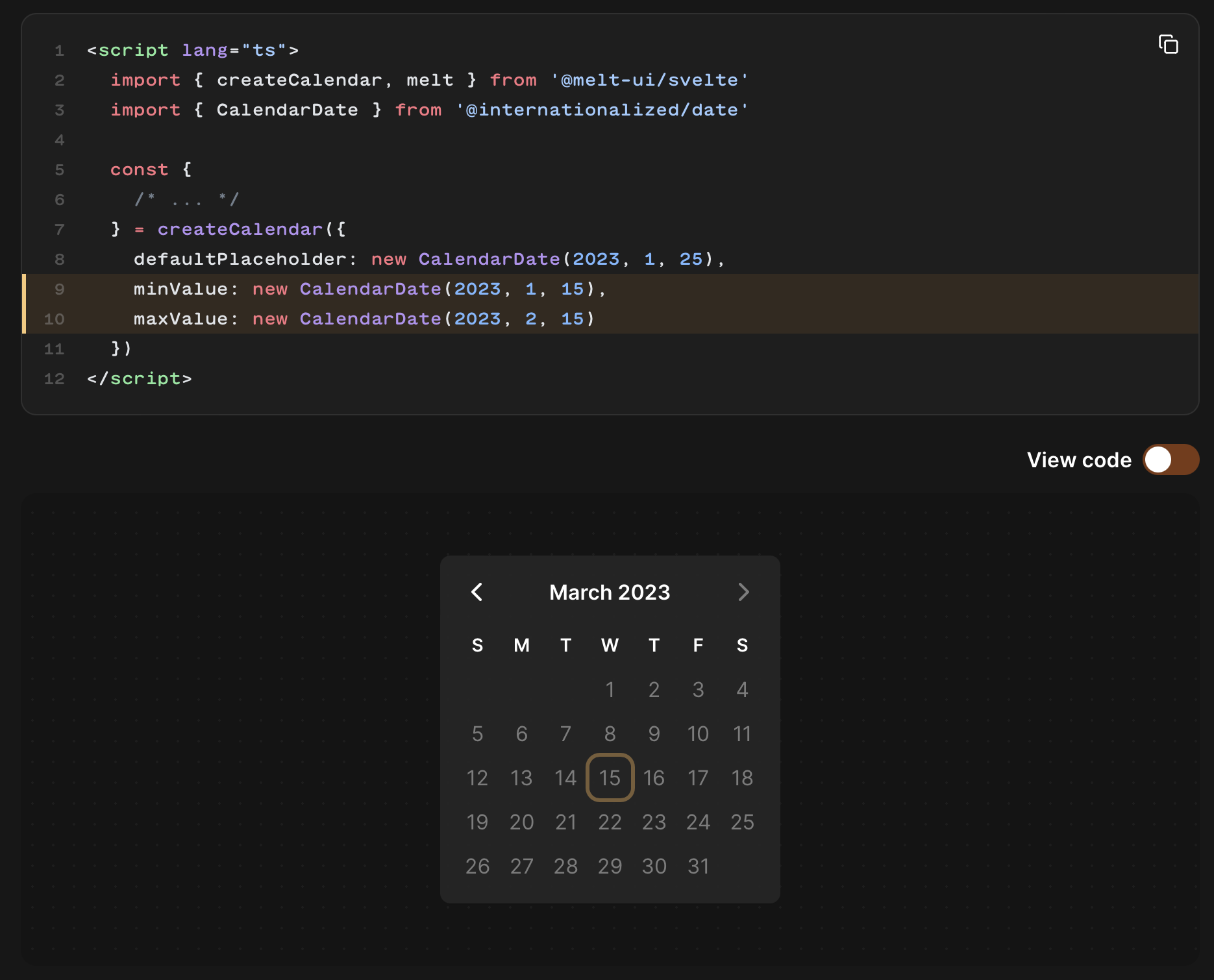Click the View code label text

[1079, 460]
